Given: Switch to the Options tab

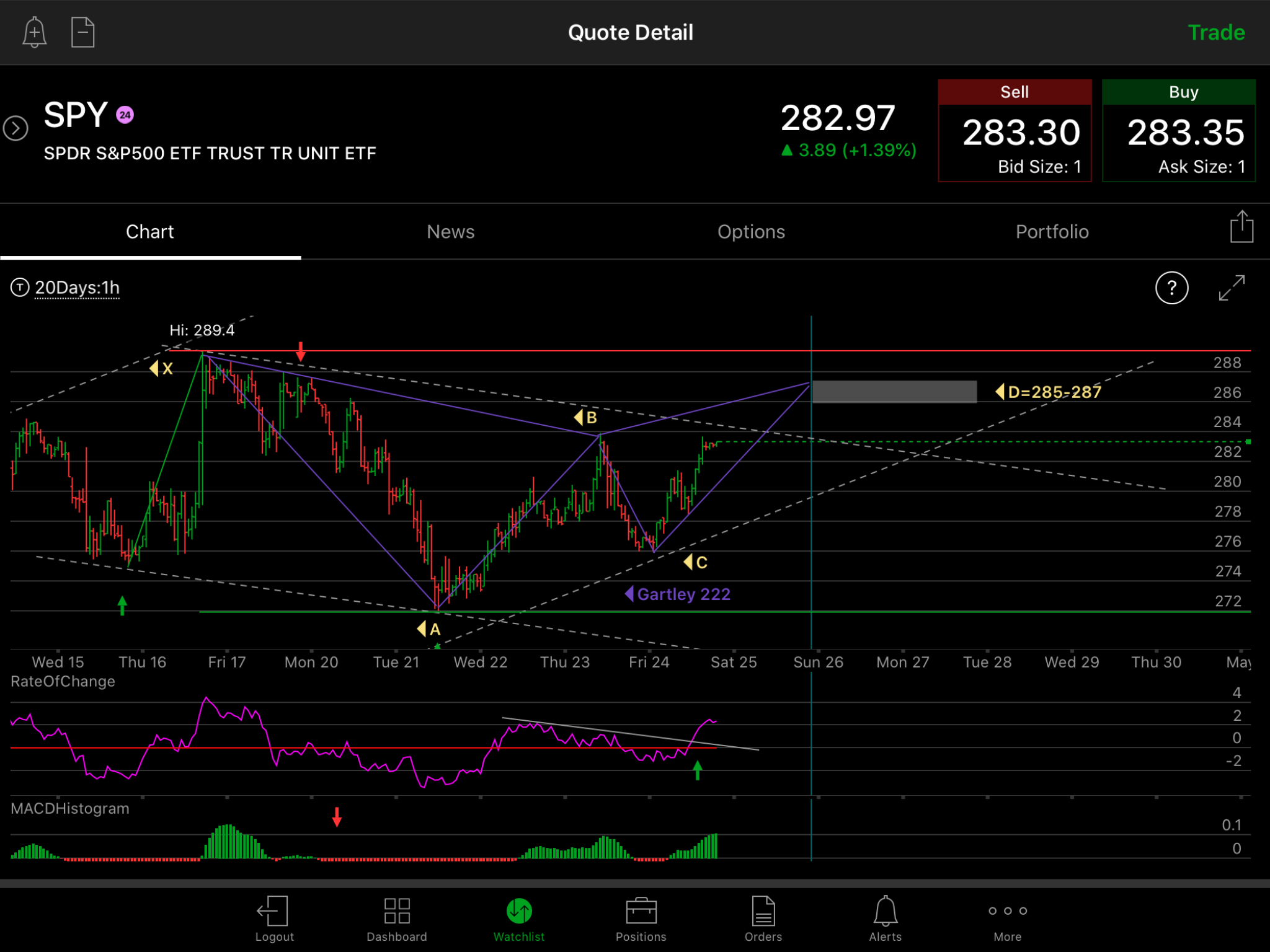Looking at the screenshot, I should pos(751,231).
